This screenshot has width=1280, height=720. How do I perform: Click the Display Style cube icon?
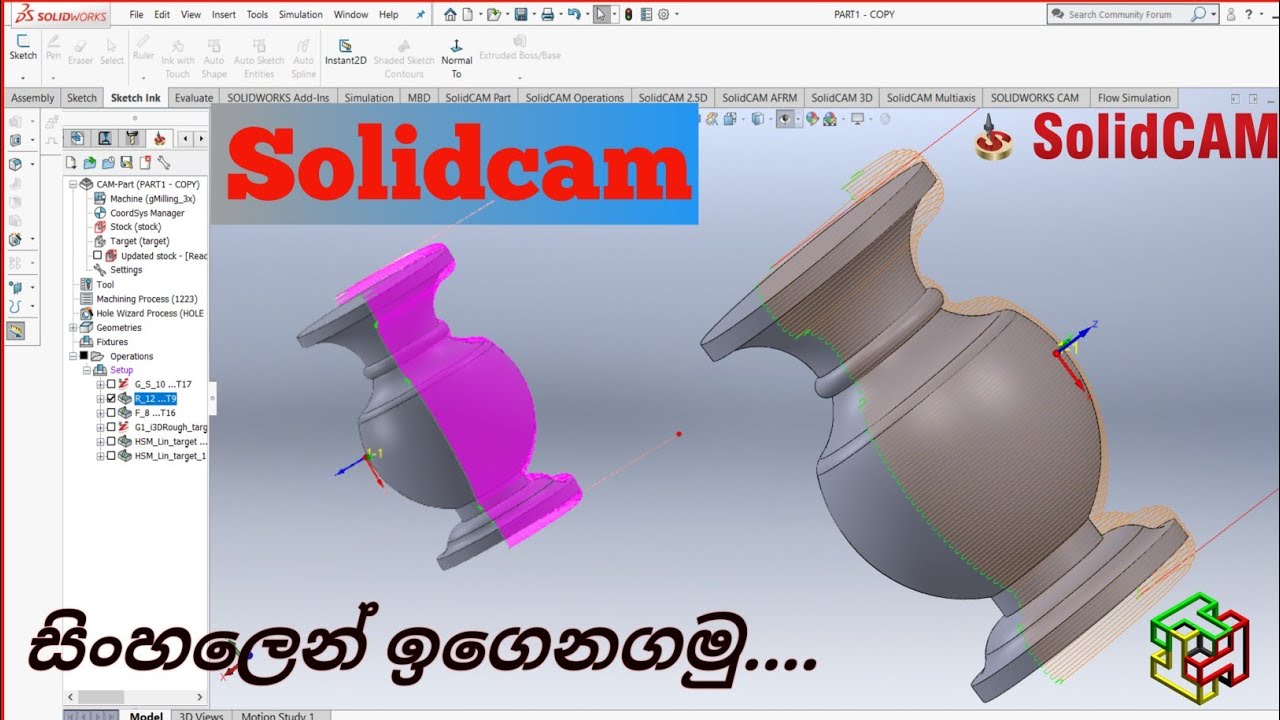(x=758, y=119)
